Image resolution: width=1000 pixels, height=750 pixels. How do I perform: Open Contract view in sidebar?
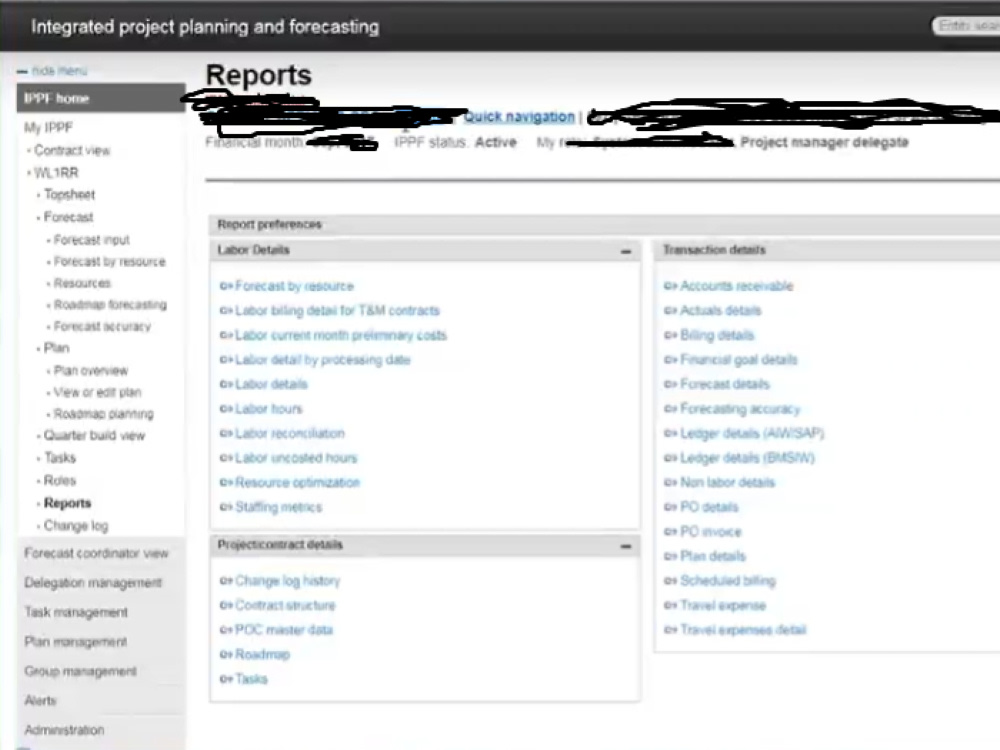[x=72, y=151]
